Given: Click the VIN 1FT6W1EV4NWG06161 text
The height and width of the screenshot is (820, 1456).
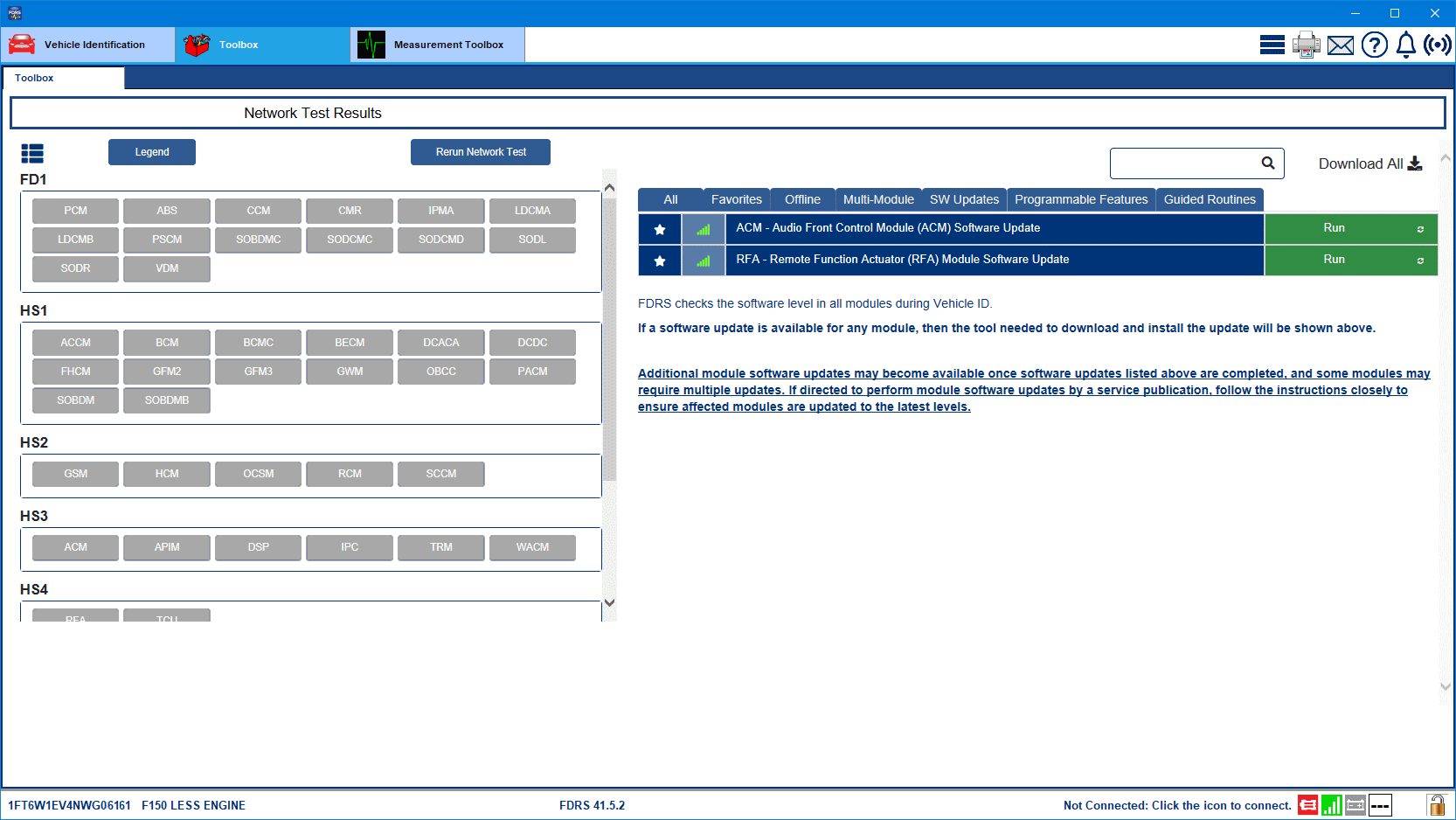Looking at the screenshot, I should tap(69, 805).
